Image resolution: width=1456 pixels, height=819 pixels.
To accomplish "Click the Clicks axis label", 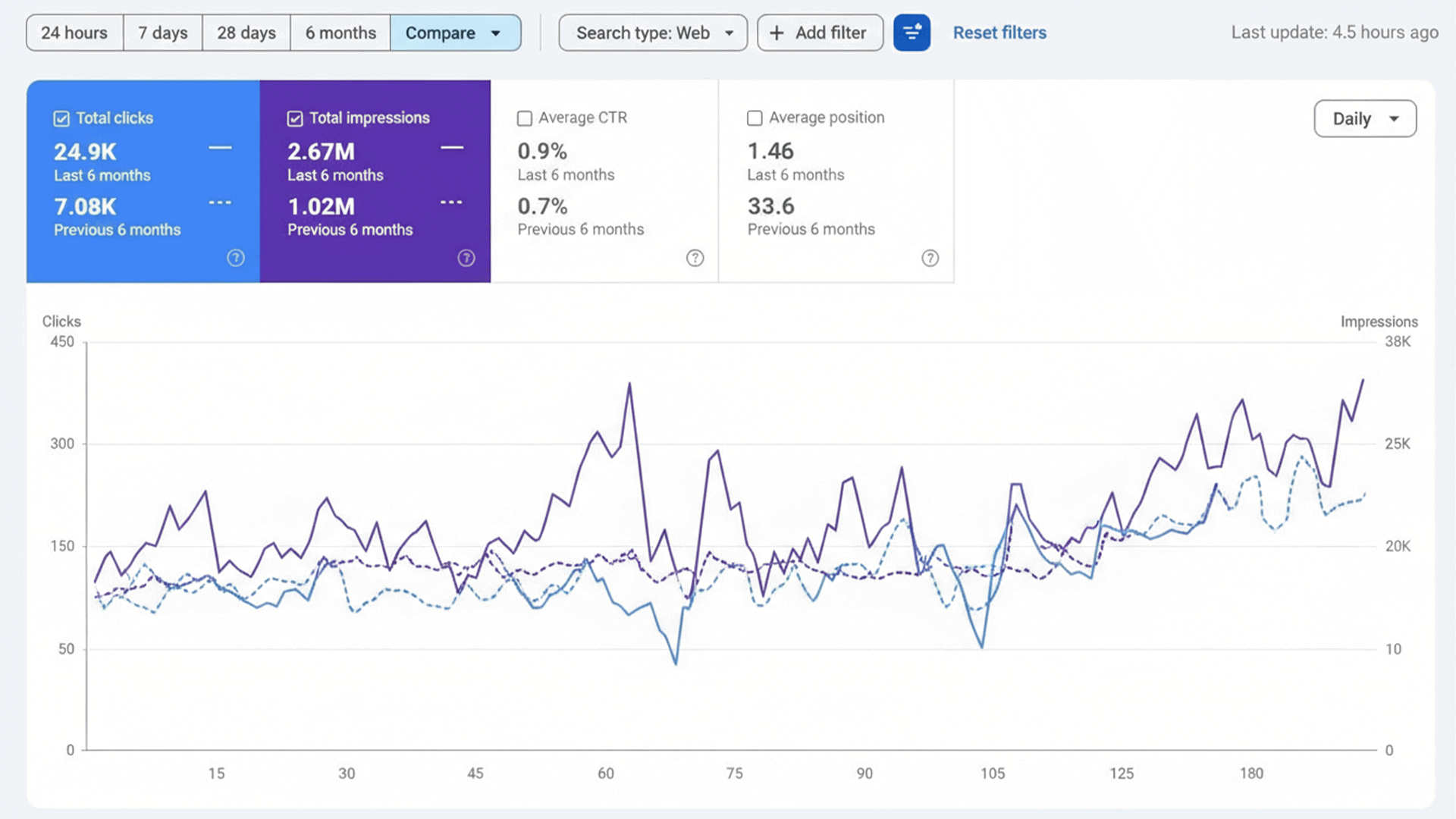I will [x=61, y=322].
